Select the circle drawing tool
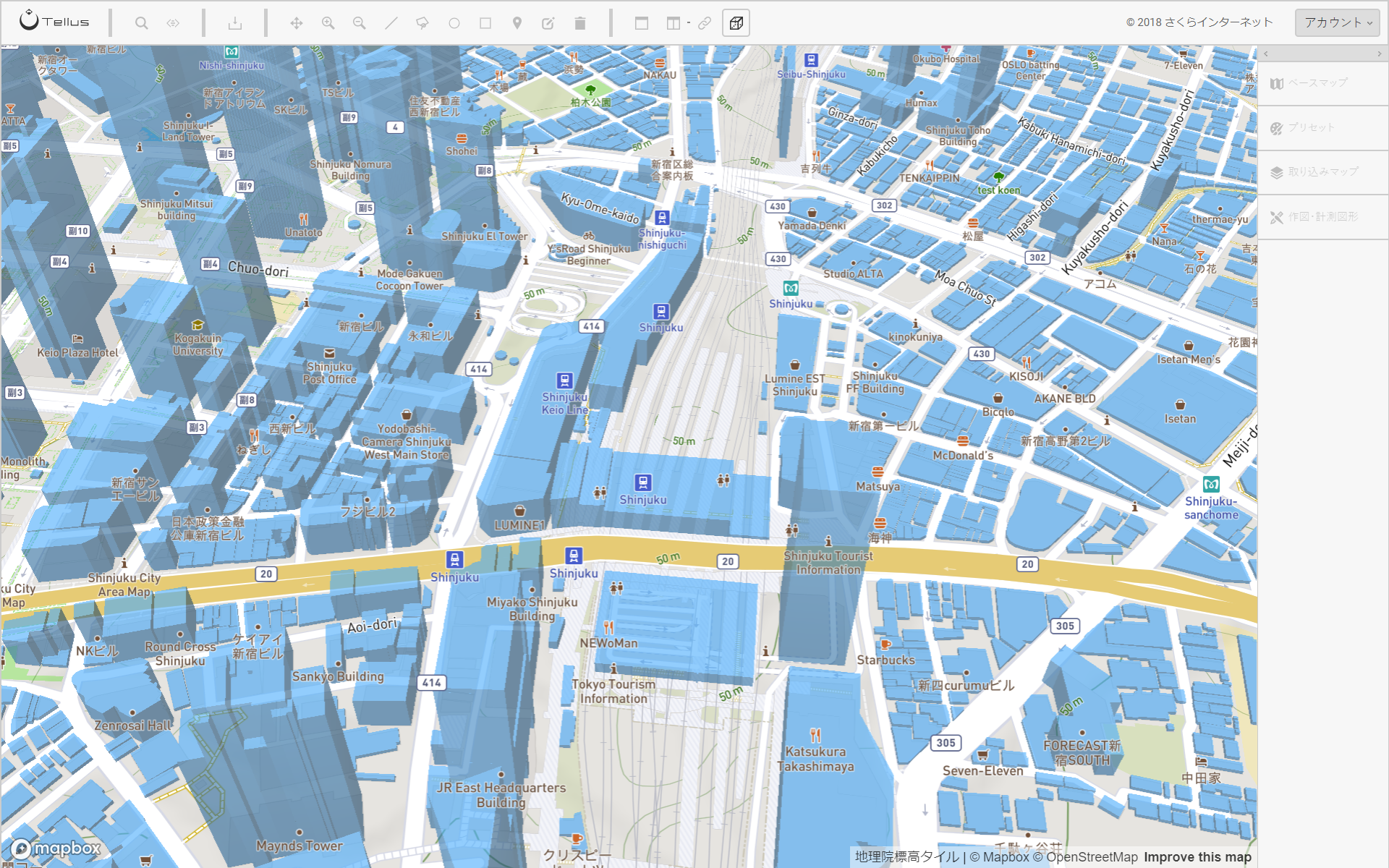Image resolution: width=1389 pixels, height=868 pixels. pos(454,23)
